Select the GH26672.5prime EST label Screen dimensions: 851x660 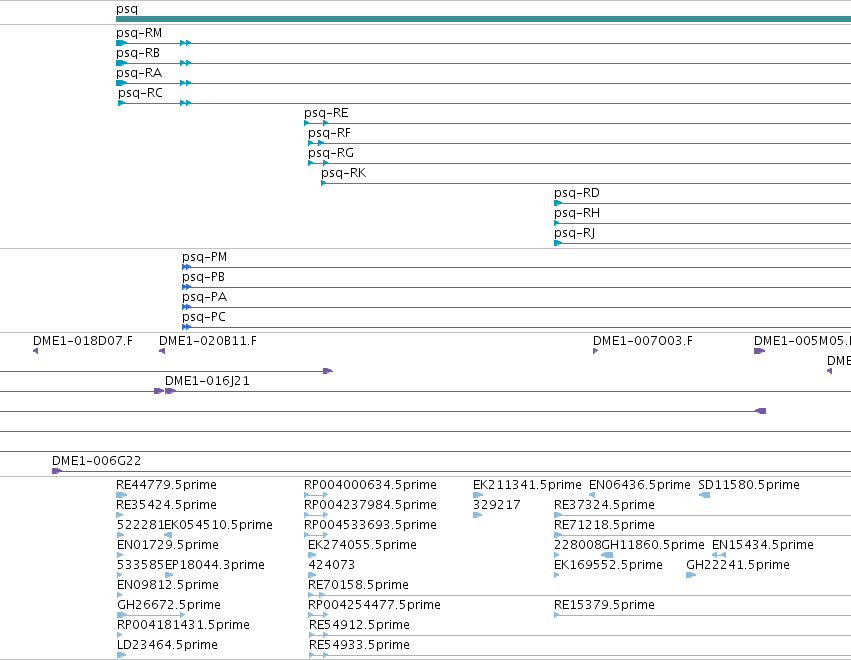coord(169,605)
